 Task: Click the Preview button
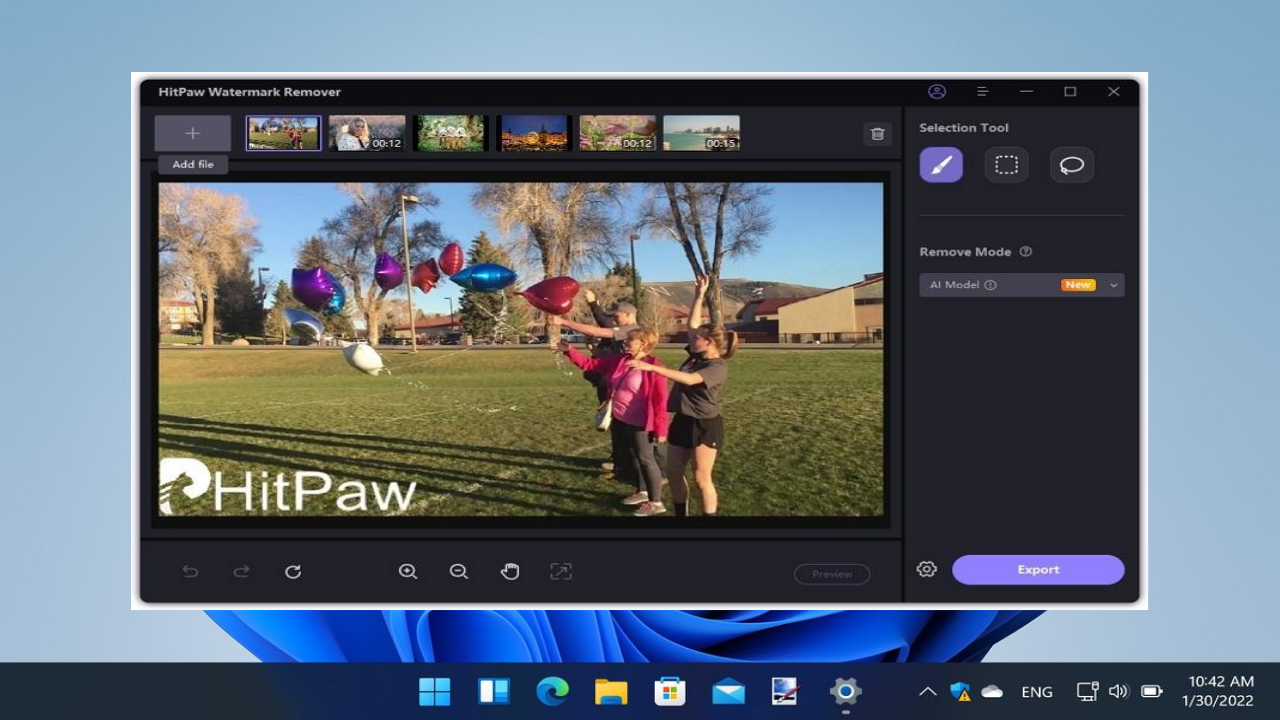tap(832, 574)
